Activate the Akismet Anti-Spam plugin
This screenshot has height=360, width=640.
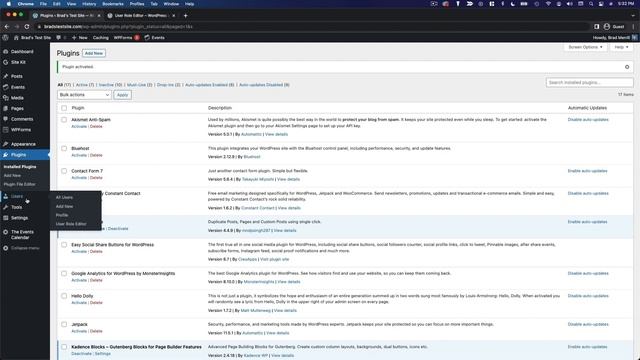tap(79, 127)
